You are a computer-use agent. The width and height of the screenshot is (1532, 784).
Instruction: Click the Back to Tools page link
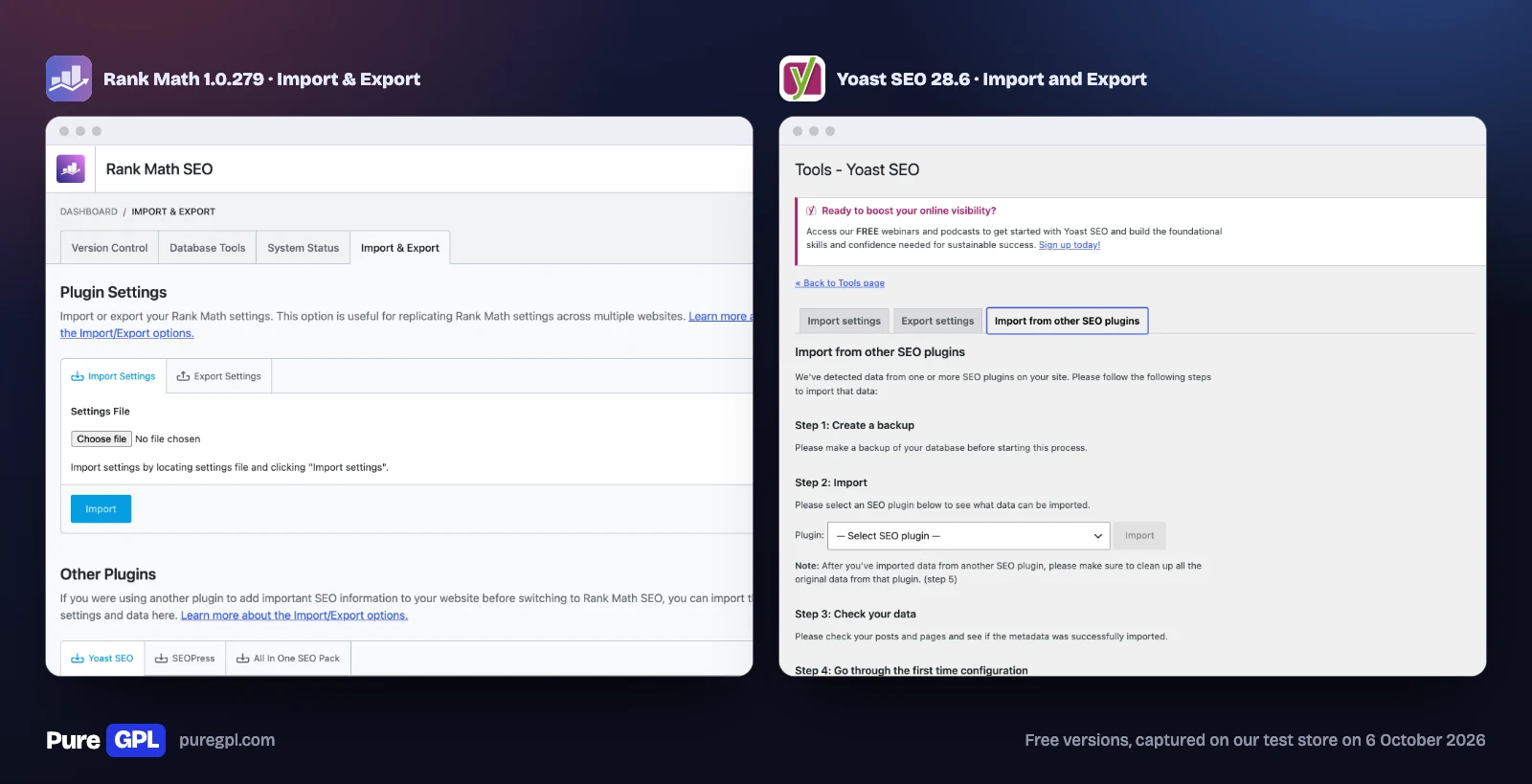(840, 283)
